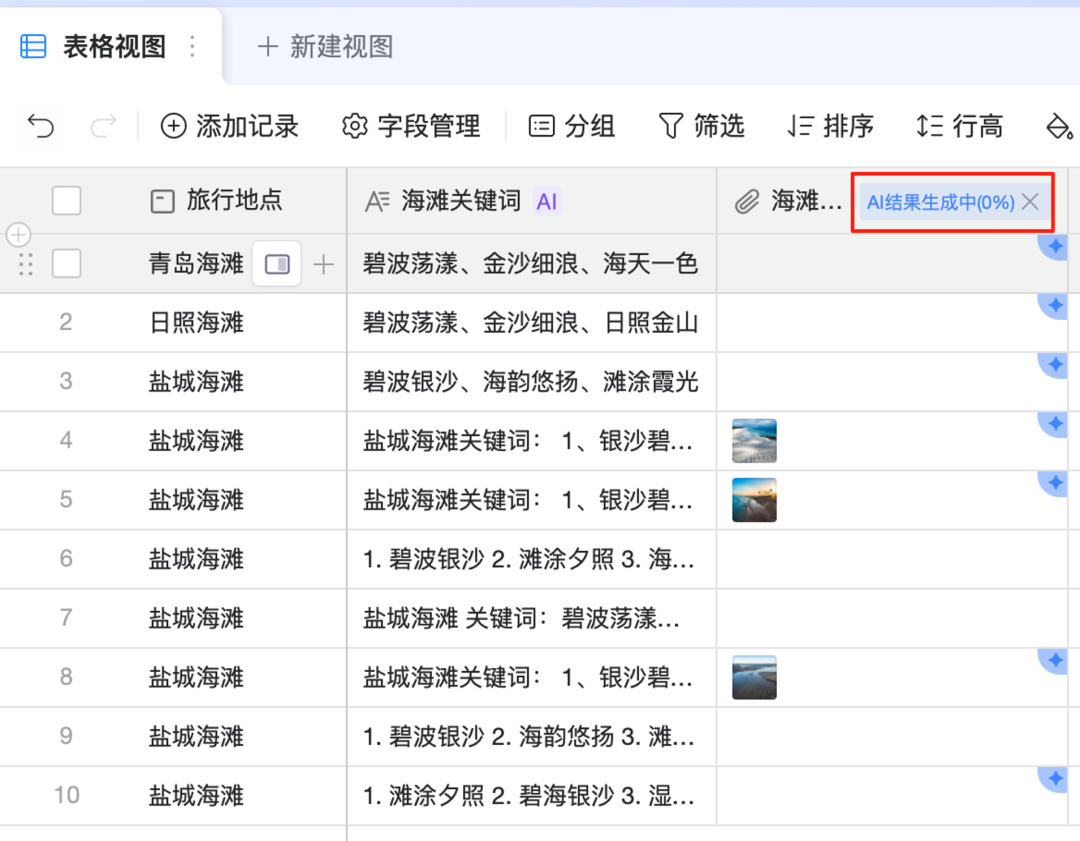Click the plus icon beside 青岛海滩
This screenshot has height=841, width=1080.
coord(323,264)
